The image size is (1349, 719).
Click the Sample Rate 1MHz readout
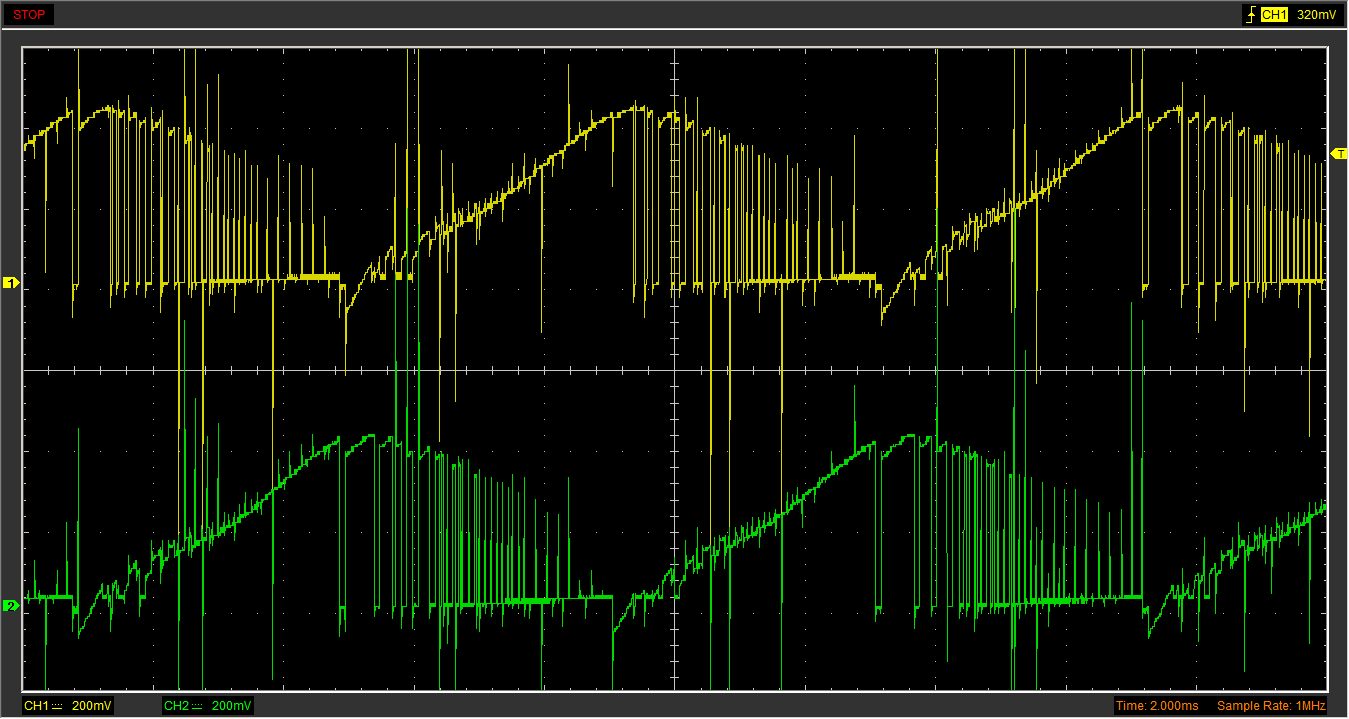[1271, 707]
